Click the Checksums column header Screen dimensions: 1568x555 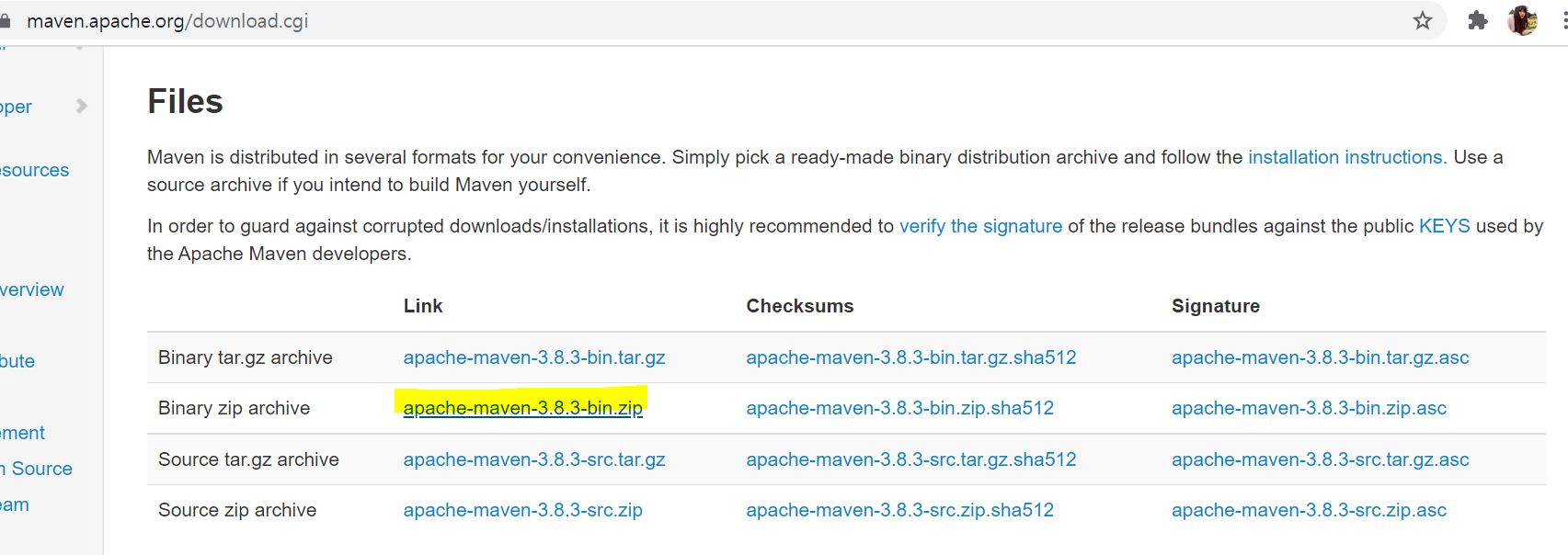[x=800, y=306]
